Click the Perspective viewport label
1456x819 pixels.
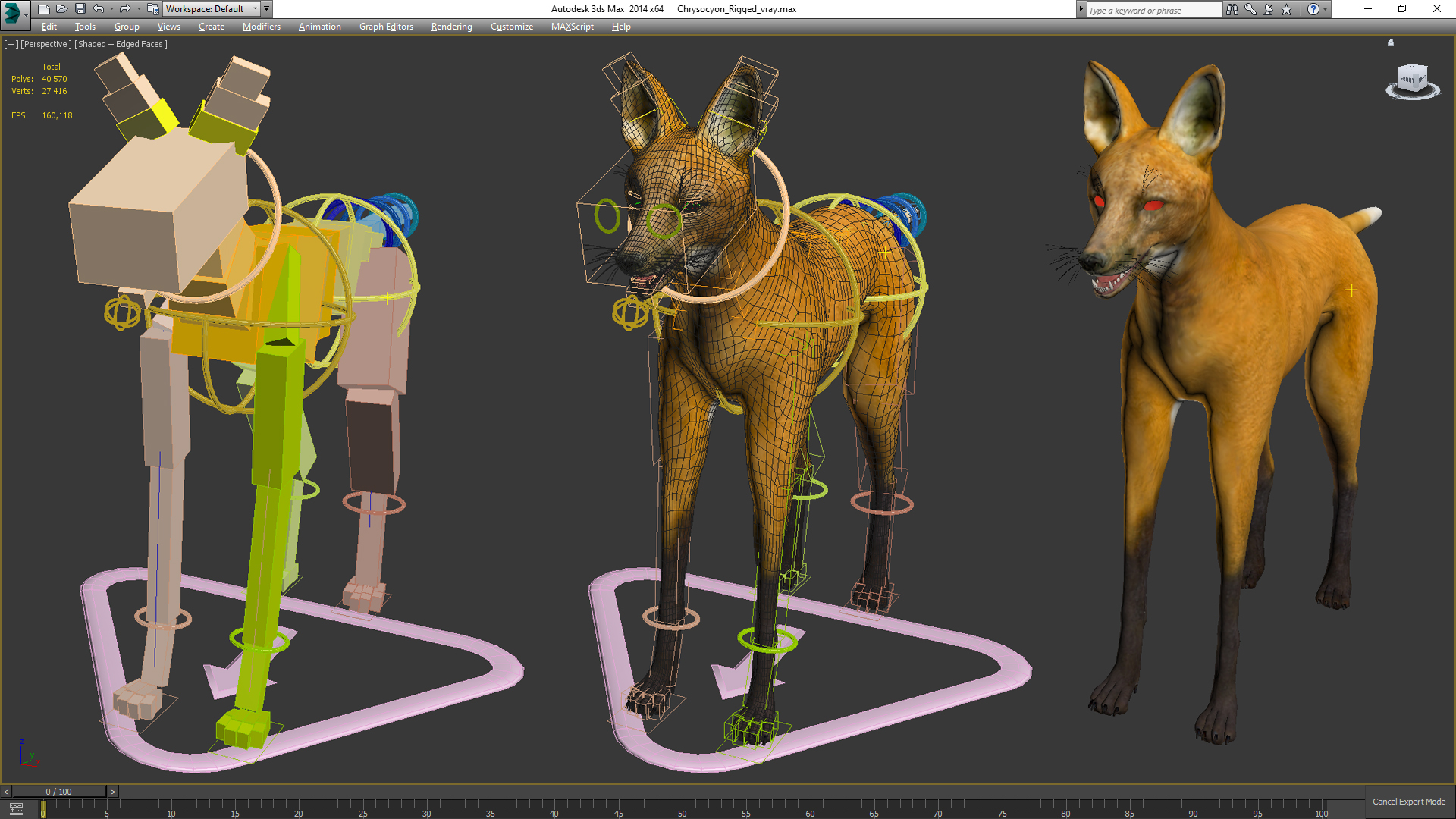[45, 44]
